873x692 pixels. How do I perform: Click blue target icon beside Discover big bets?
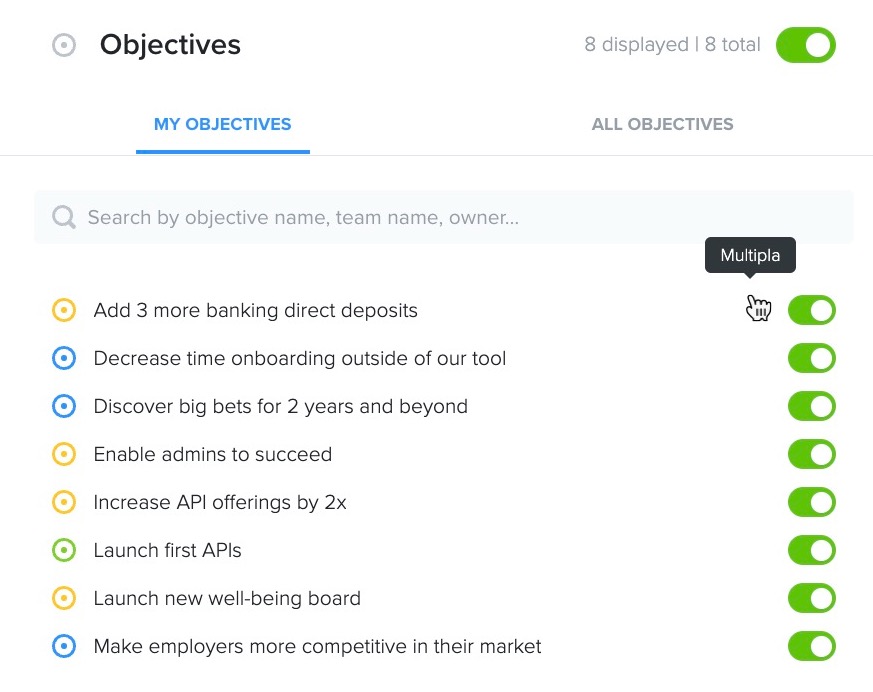pos(64,406)
